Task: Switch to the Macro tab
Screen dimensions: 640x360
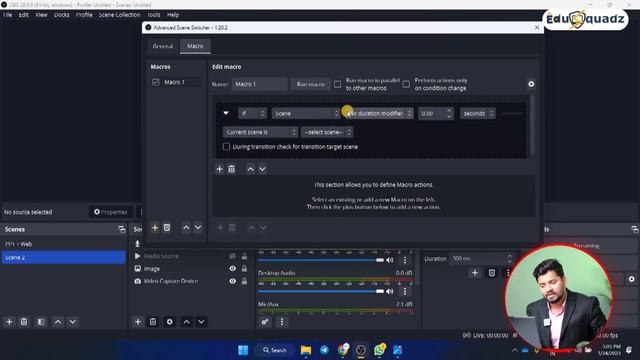Action: (x=195, y=46)
